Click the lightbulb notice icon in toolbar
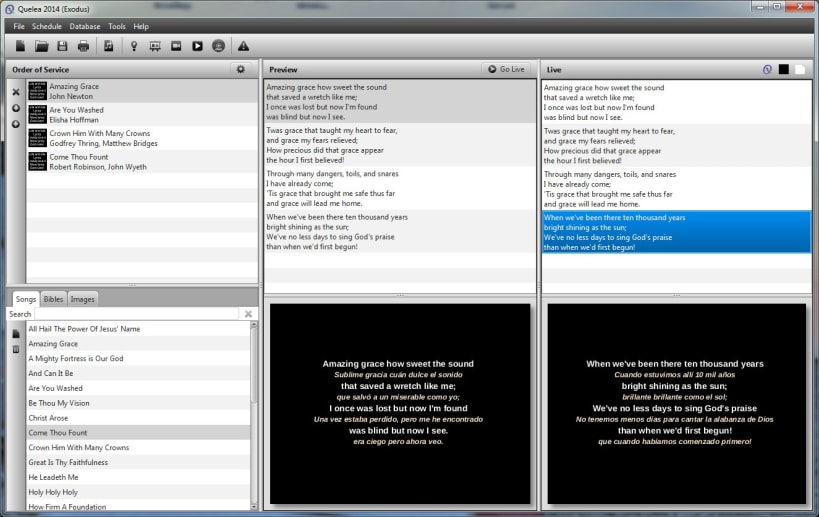This screenshot has height=517, width=819. tap(134, 46)
